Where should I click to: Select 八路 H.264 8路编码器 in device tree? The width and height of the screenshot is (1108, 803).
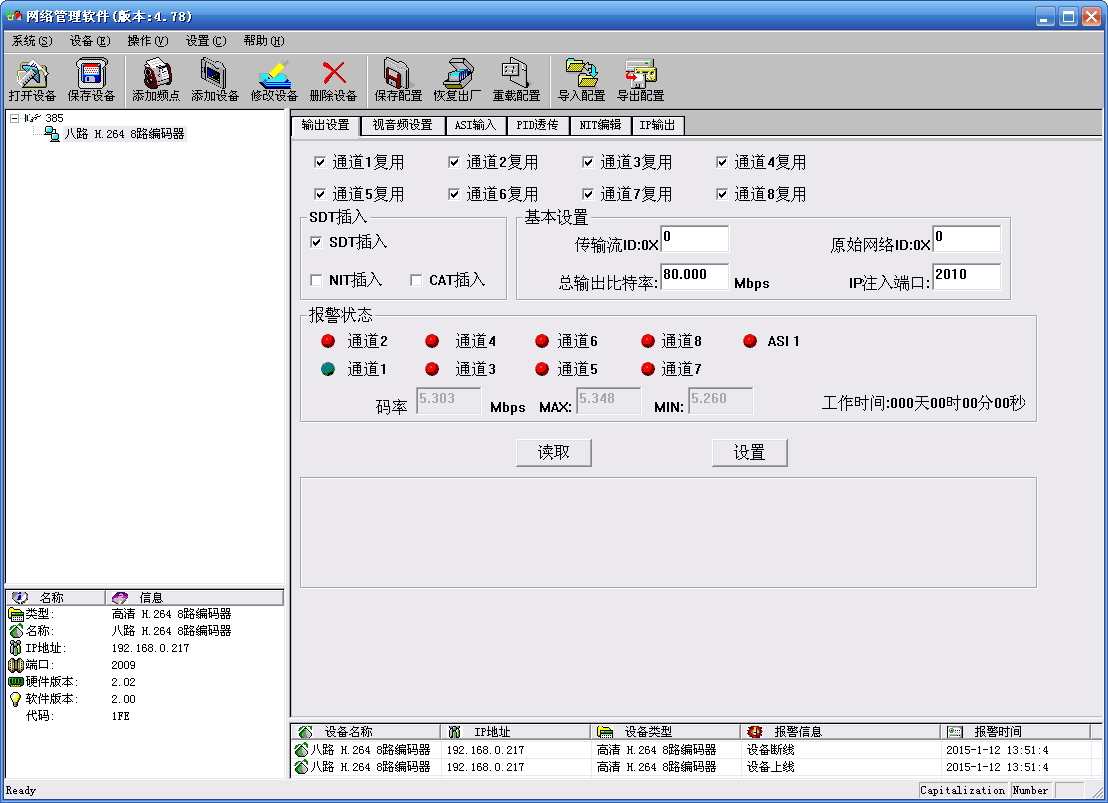[124, 133]
